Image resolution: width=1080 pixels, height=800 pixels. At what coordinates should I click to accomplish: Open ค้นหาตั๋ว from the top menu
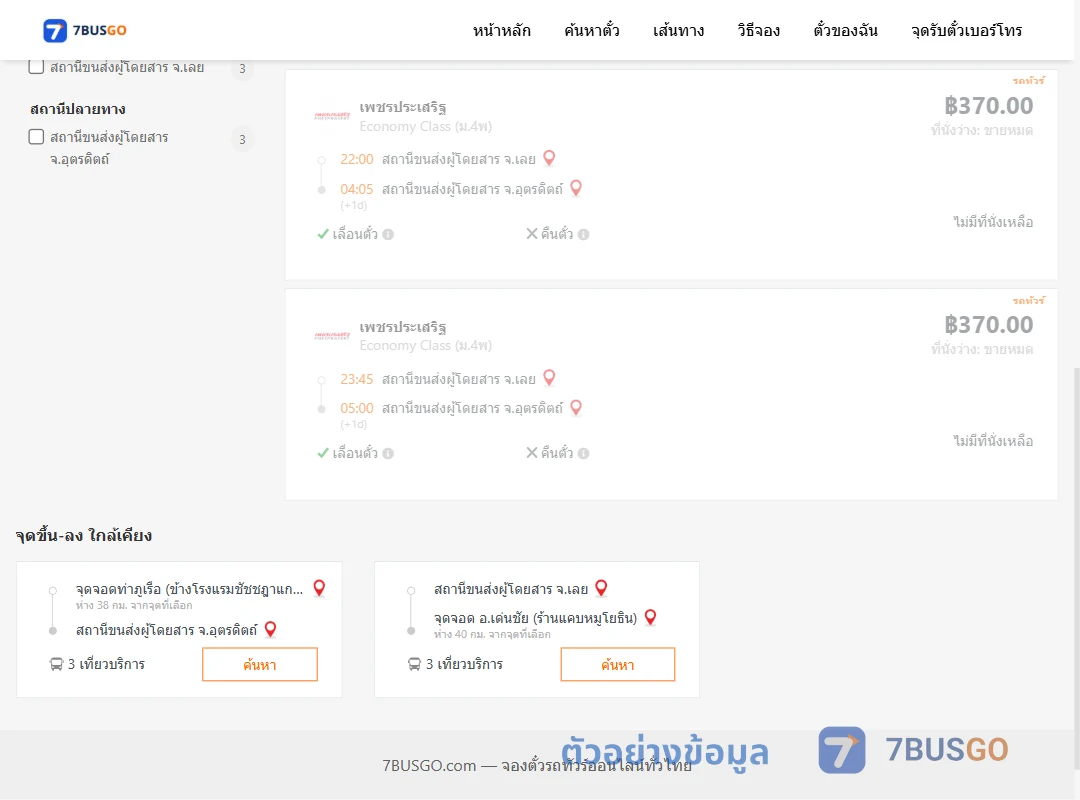(x=592, y=31)
